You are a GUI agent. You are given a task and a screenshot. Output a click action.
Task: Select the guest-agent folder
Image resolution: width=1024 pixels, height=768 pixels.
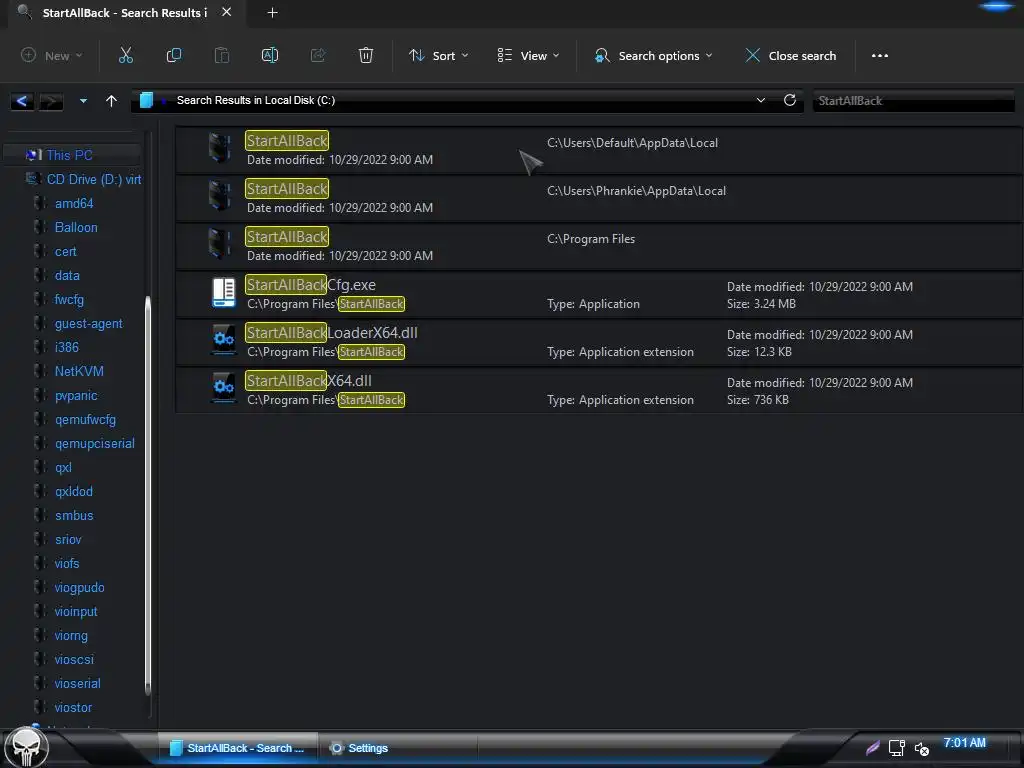pyautogui.click(x=88, y=324)
